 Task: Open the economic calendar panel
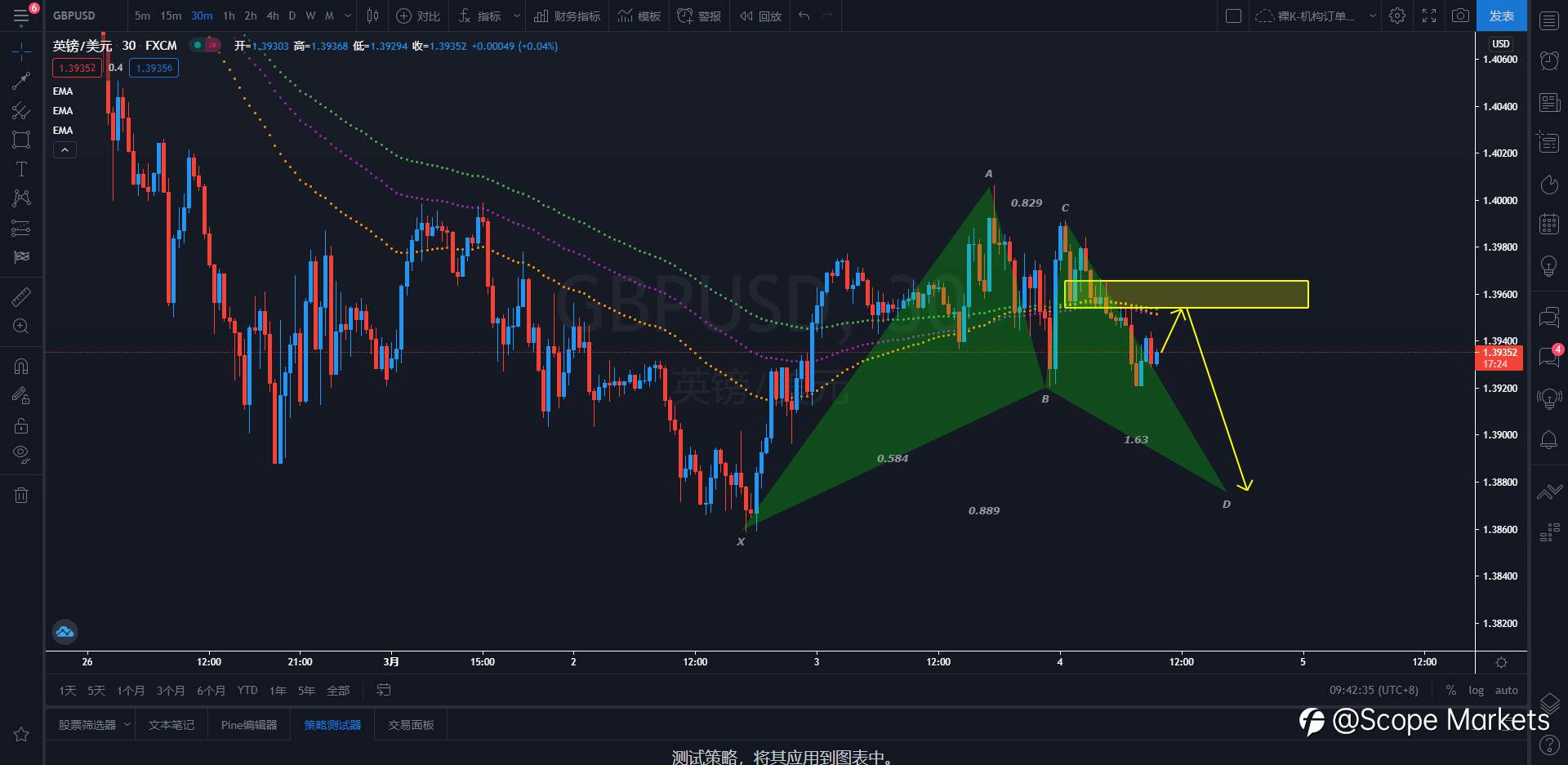tap(1549, 224)
